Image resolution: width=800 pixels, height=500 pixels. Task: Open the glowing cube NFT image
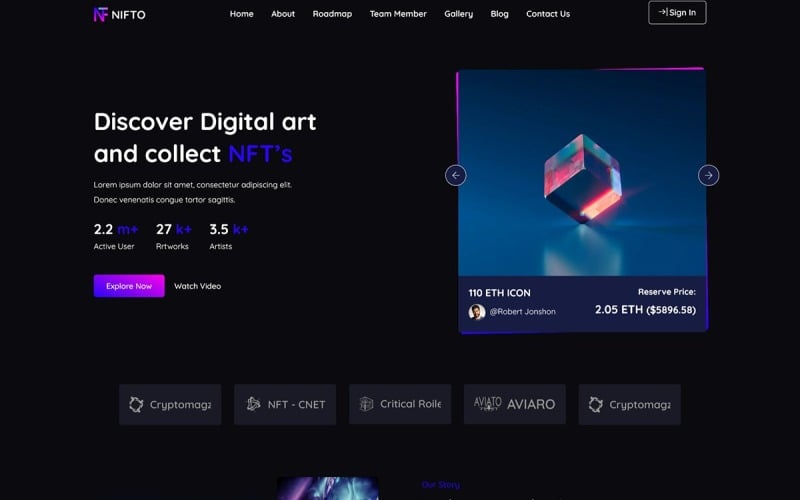point(582,173)
